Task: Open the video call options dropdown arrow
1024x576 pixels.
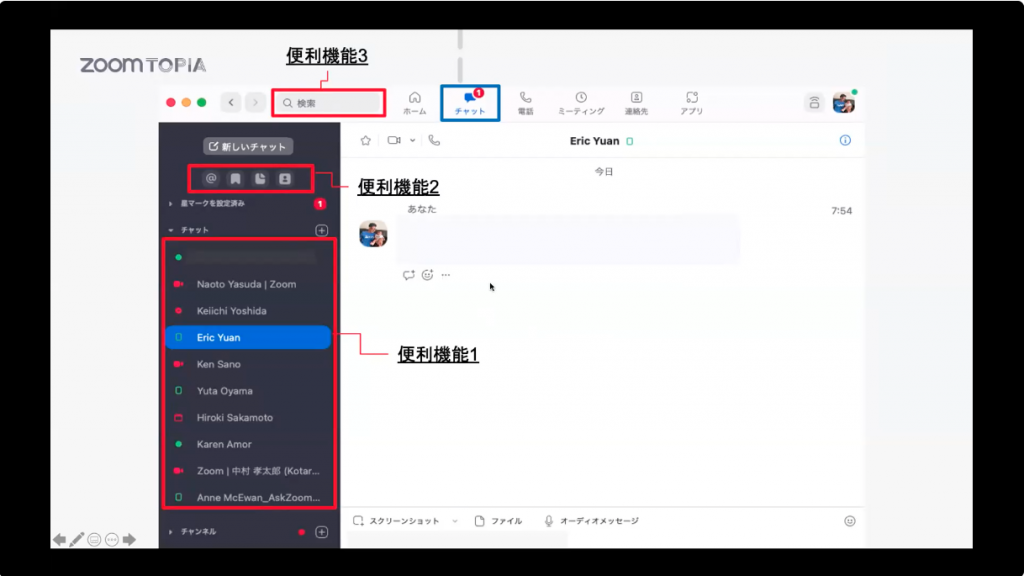Action: pos(413,140)
